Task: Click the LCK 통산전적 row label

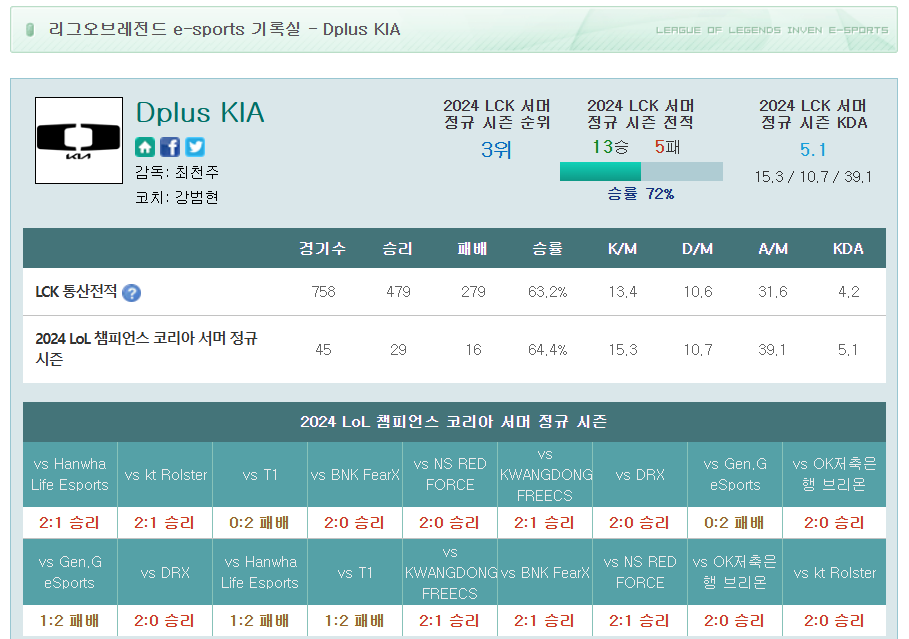Action: tap(76, 292)
